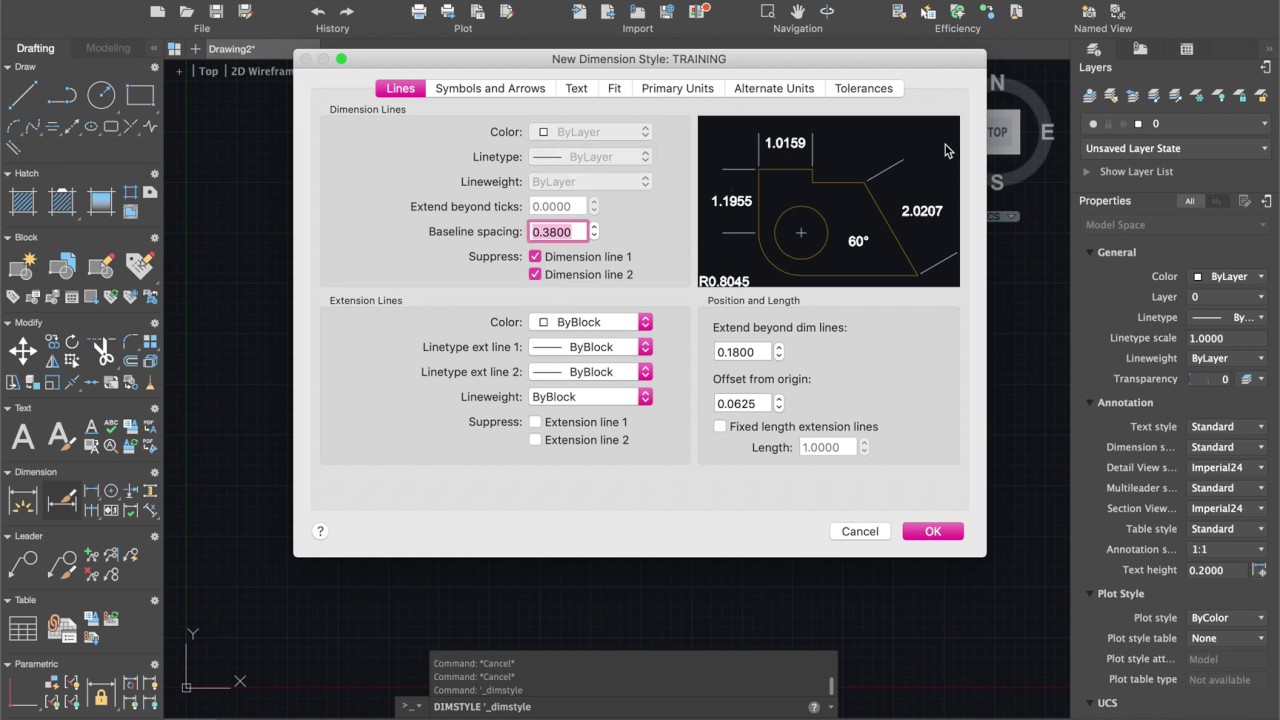The height and width of the screenshot is (720, 1280).
Task: Activate the Move tool in Modify panel
Action: pyautogui.click(x=23, y=351)
